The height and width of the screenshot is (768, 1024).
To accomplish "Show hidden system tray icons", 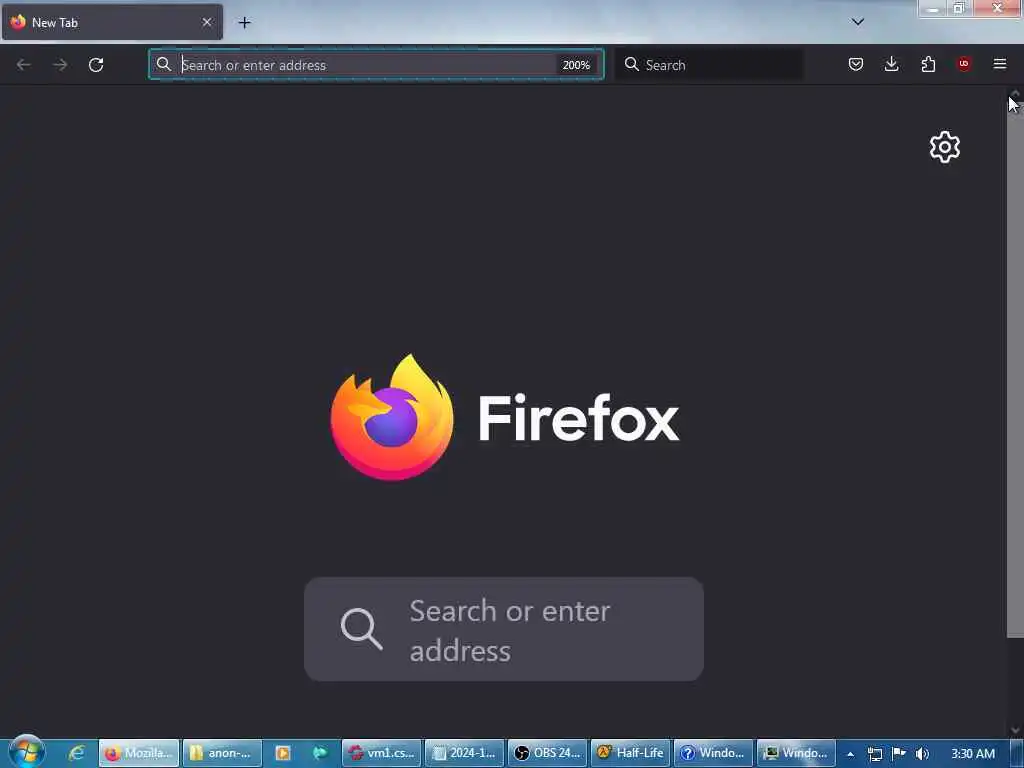I will 850,754.
